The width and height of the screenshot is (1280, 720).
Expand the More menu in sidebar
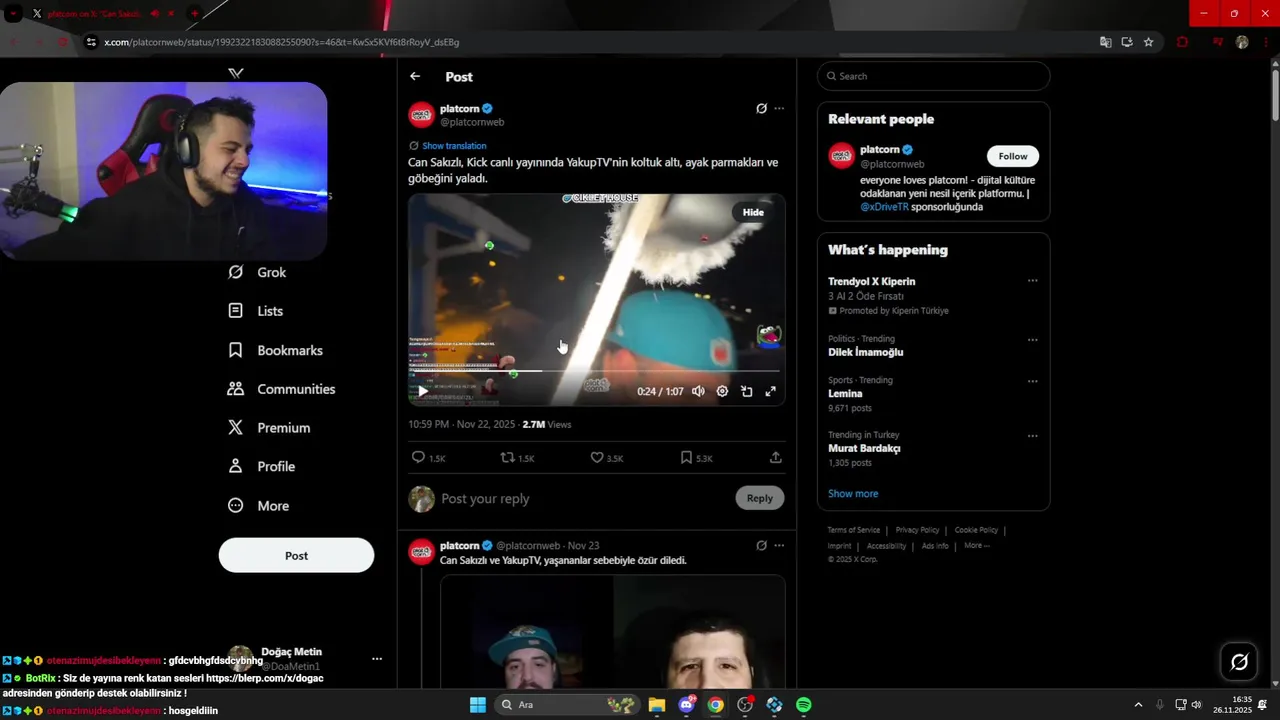(259, 506)
